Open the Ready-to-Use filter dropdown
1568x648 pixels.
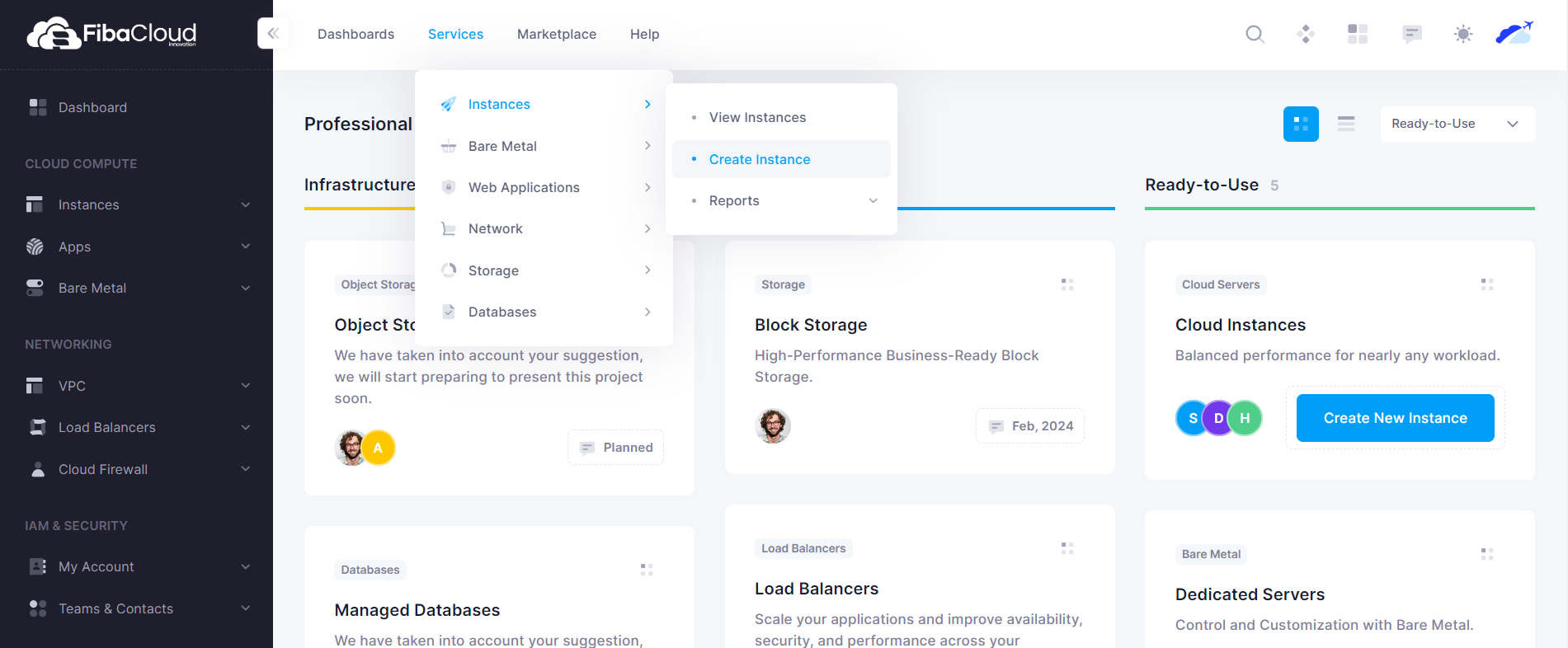pos(1457,124)
